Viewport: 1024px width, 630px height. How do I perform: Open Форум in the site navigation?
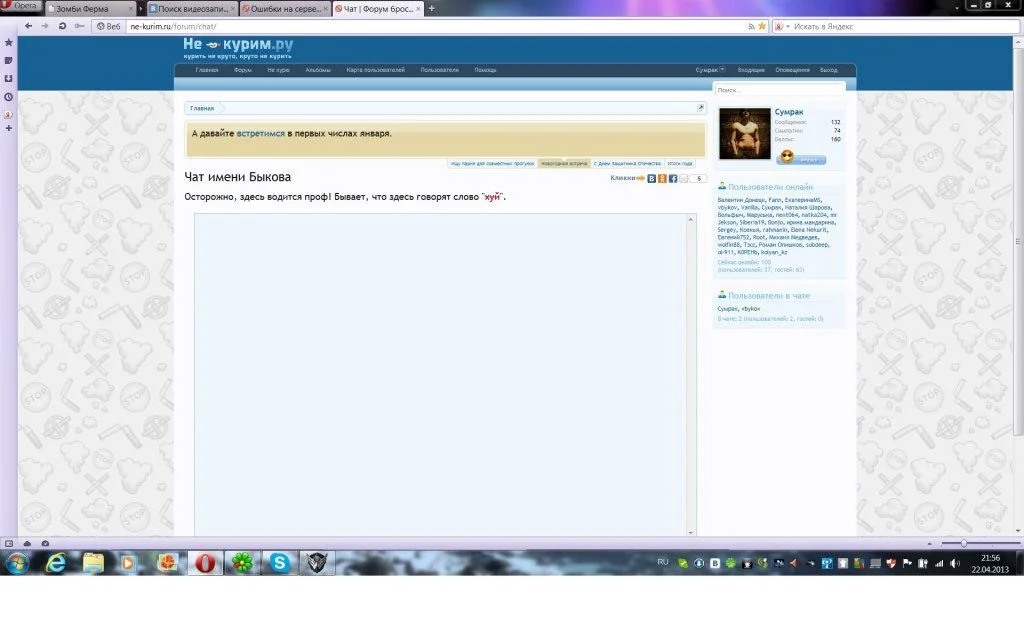(242, 70)
